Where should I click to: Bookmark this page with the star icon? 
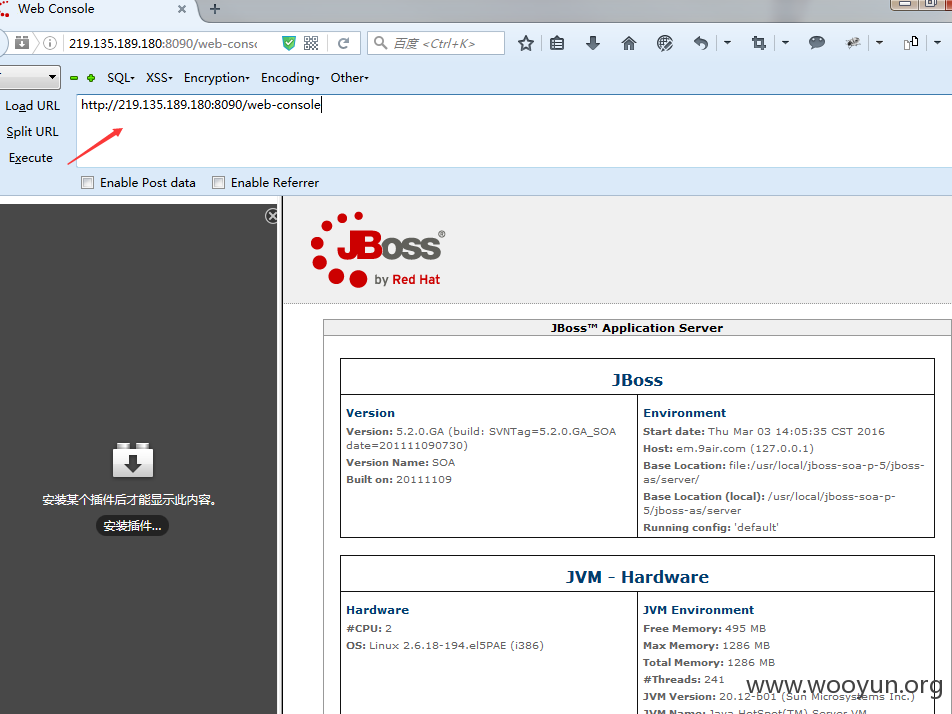coord(526,43)
